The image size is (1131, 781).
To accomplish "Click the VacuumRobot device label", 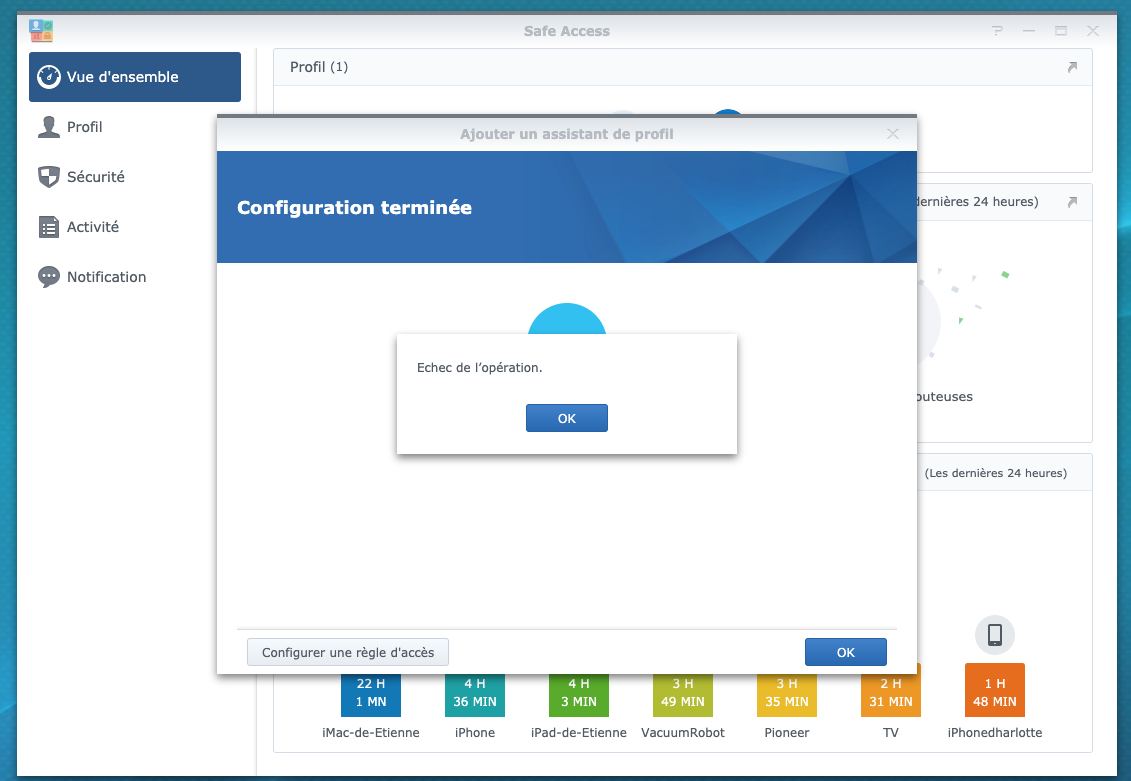I will click(682, 733).
